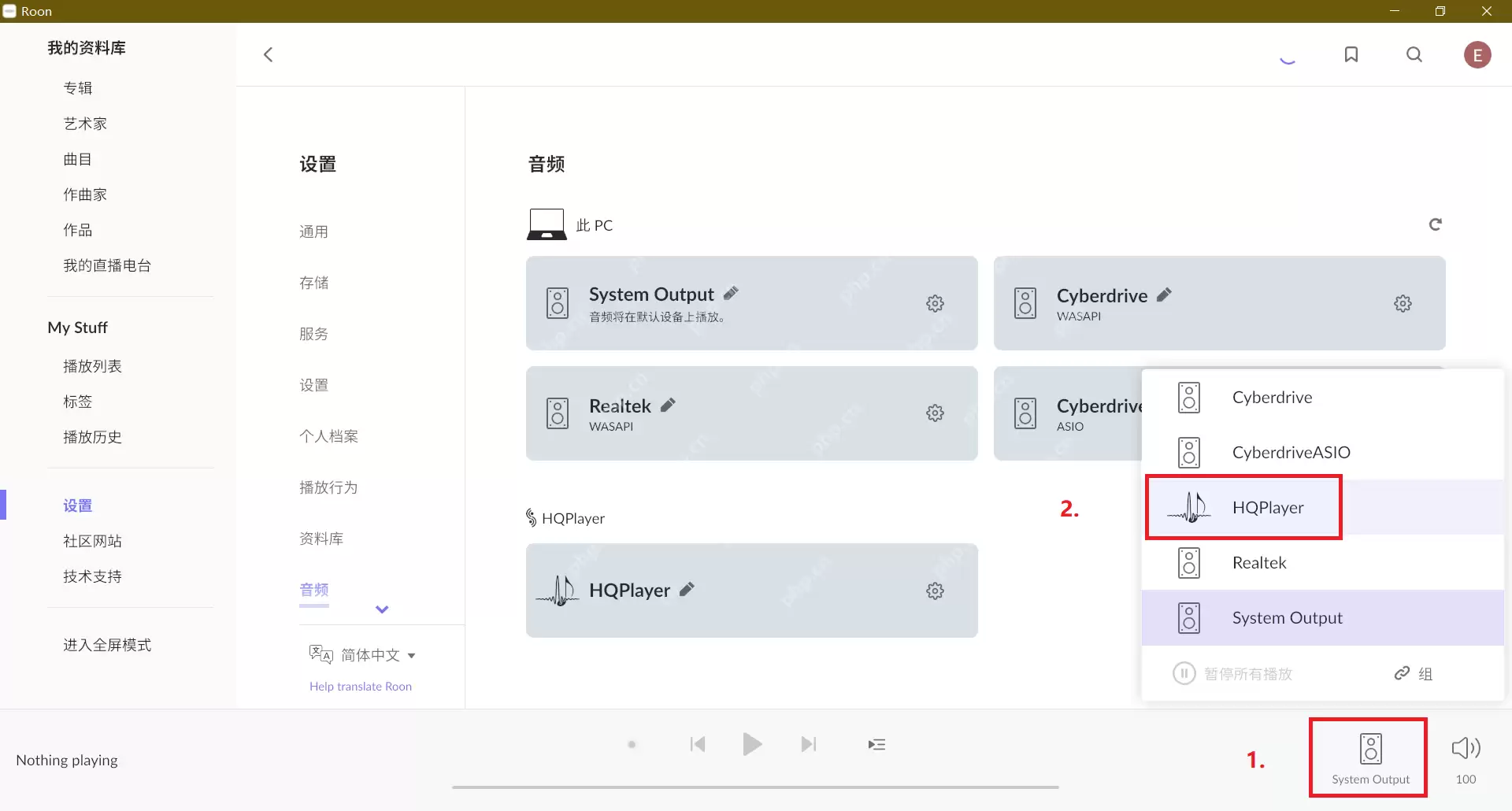Navigate back with the top-left arrow
This screenshot has width=1512, height=811.
(269, 54)
